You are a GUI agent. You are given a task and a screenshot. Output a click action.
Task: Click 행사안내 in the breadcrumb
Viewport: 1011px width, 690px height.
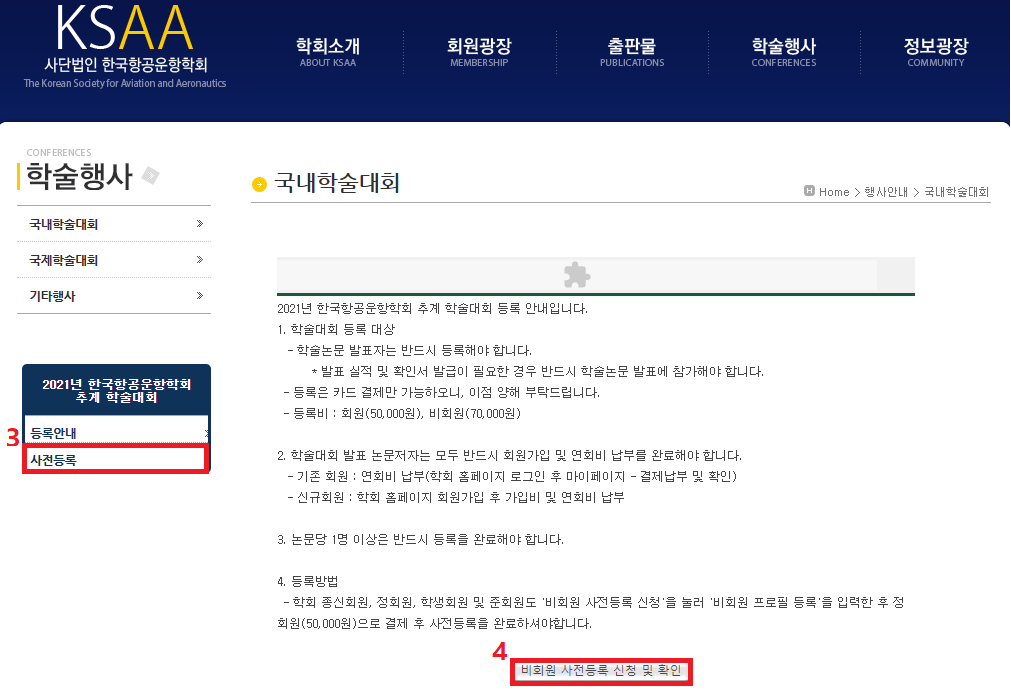pos(886,192)
